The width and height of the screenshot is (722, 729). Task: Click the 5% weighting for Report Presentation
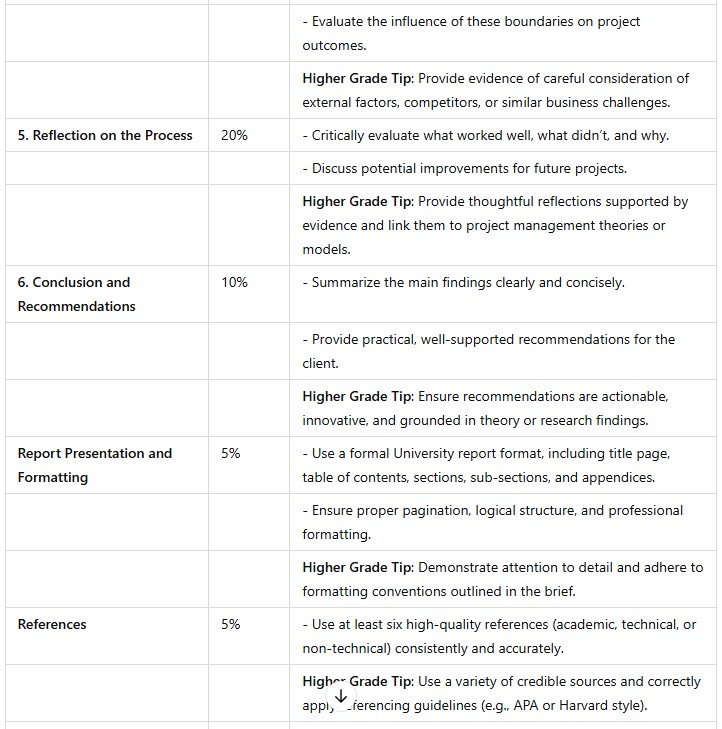231,453
